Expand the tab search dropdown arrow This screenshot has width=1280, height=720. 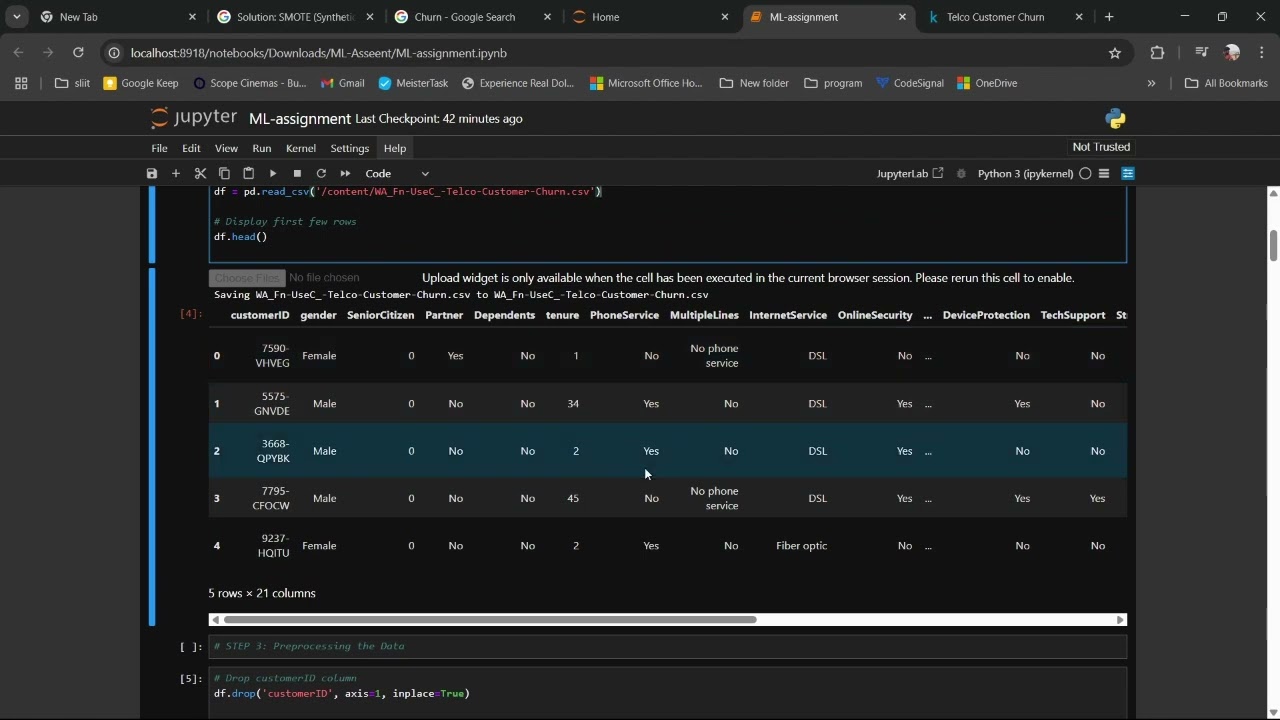point(17,17)
